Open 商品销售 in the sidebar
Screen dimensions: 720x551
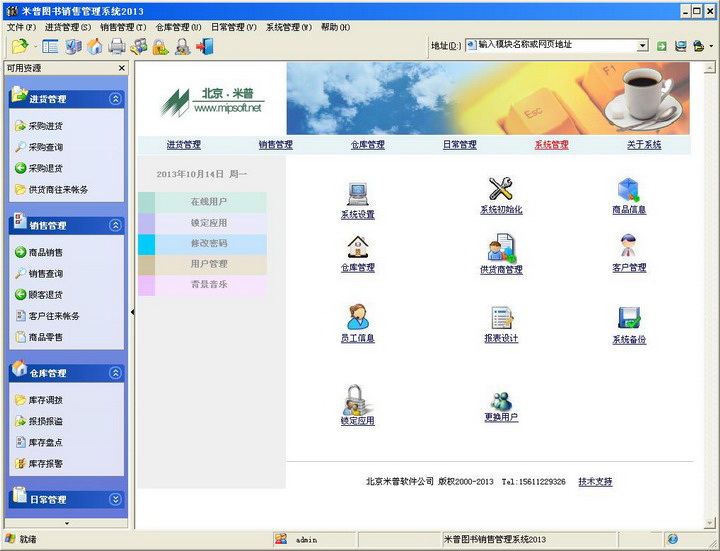pyautogui.click(x=39, y=252)
